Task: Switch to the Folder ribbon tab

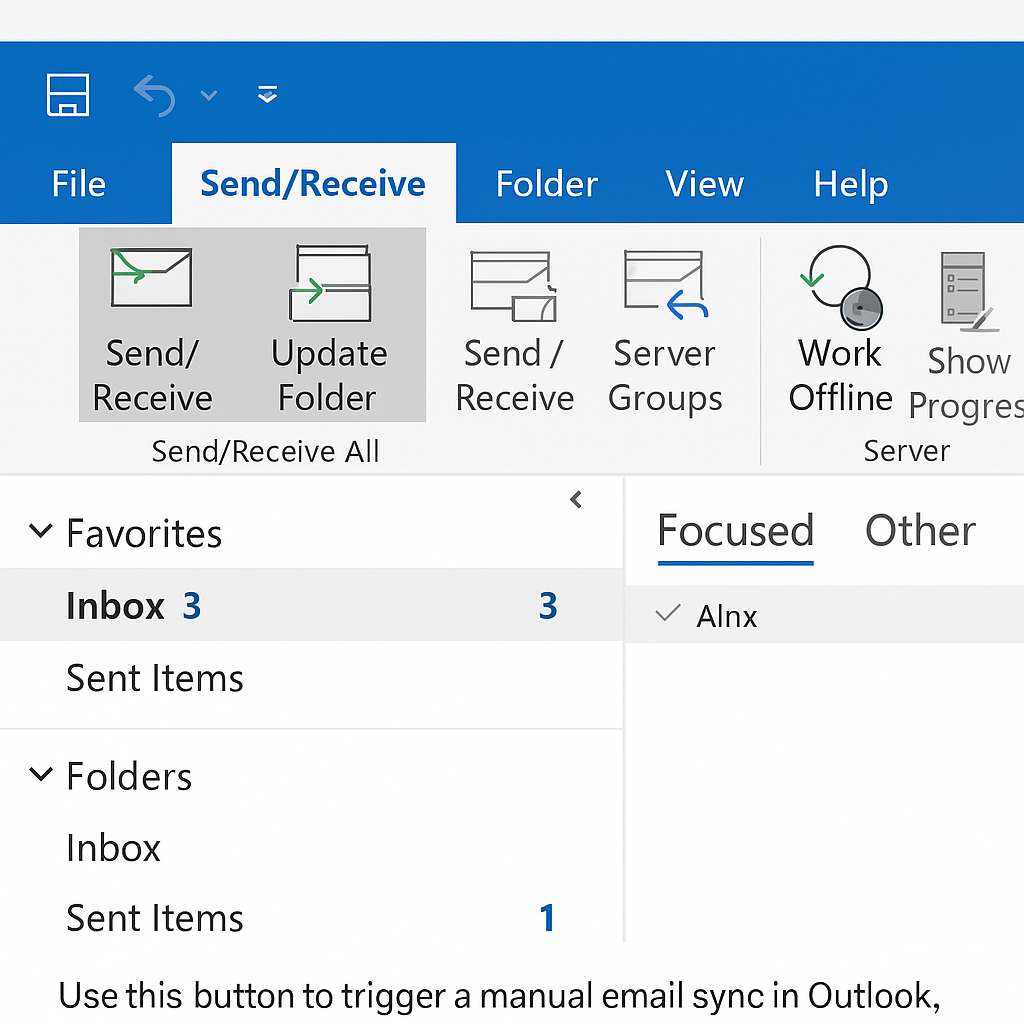Action: coord(547,184)
